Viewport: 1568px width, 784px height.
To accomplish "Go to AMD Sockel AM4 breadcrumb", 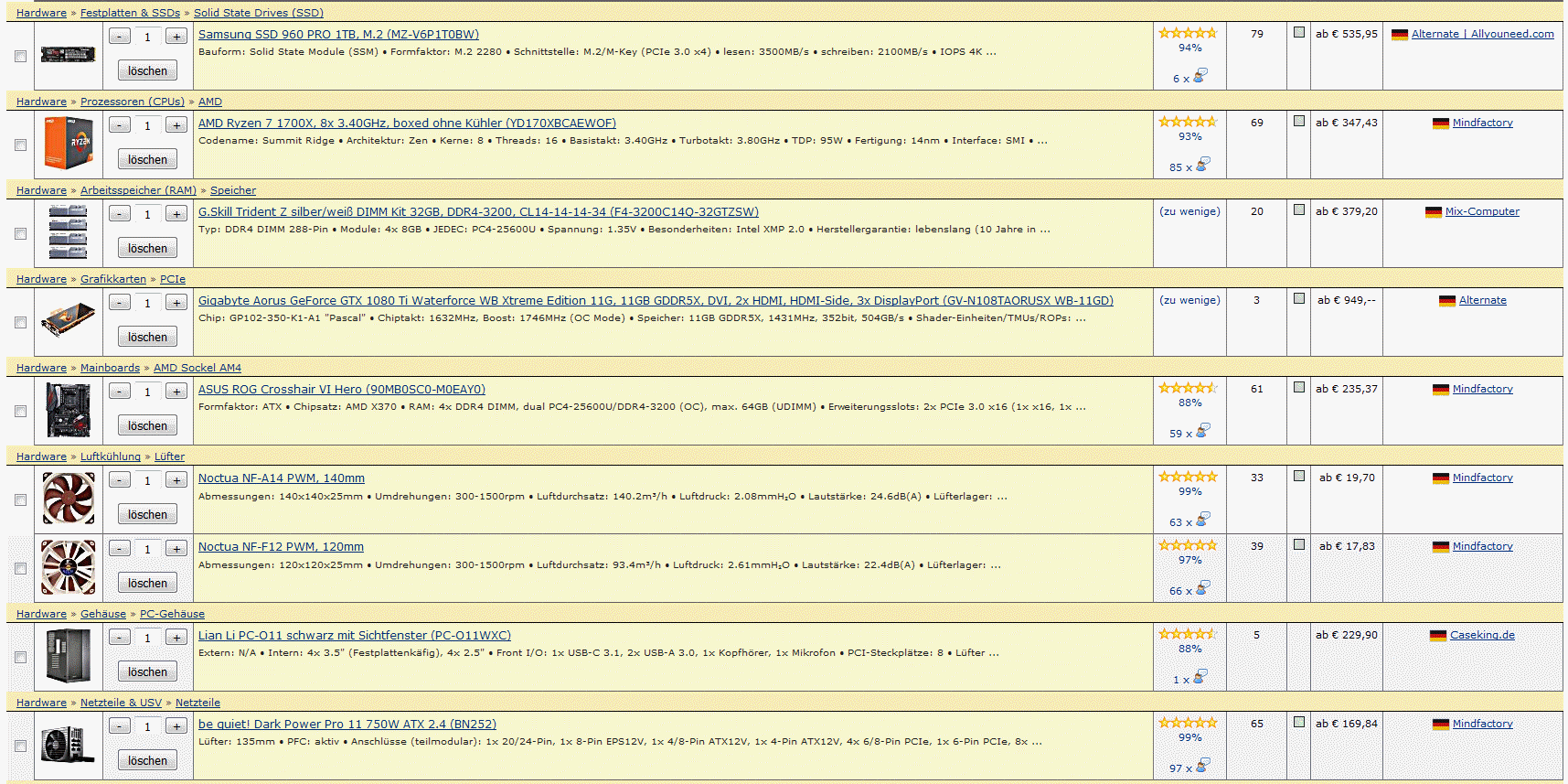I will 197,368.
